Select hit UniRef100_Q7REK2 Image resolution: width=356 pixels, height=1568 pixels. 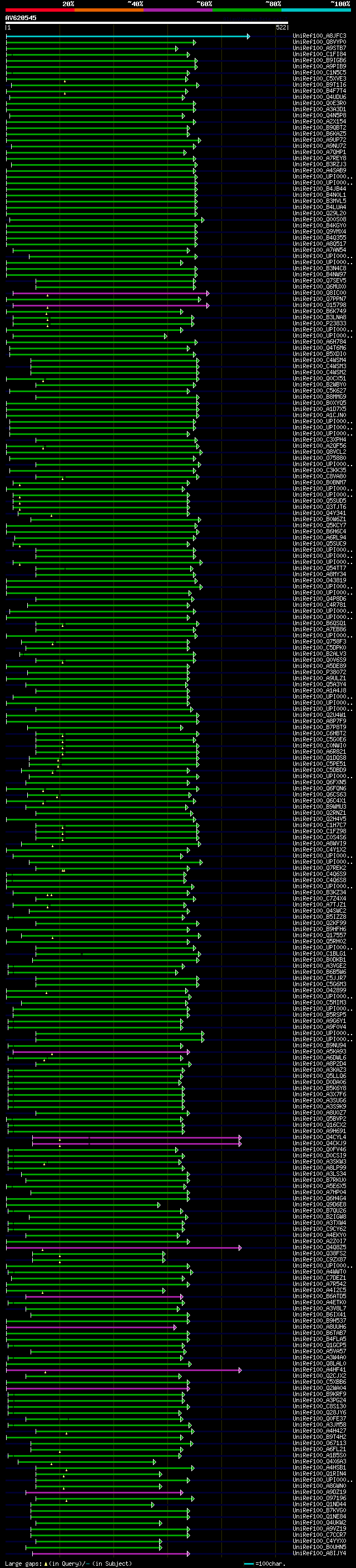[x=319, y=868]
